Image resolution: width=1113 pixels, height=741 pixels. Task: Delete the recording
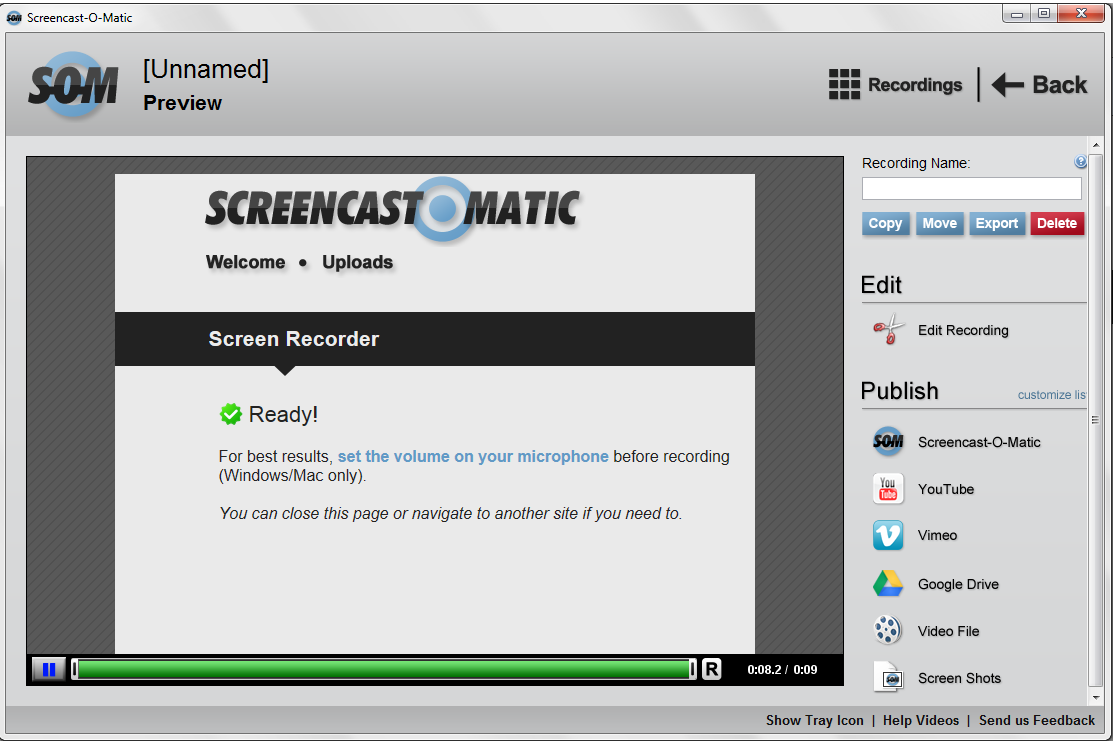(1057, 224)
